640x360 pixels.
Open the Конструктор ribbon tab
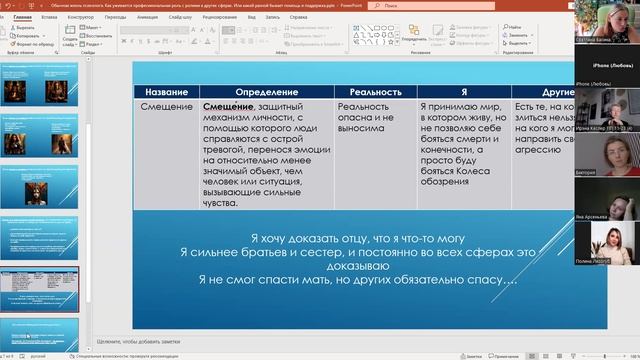tap(80, 17)
